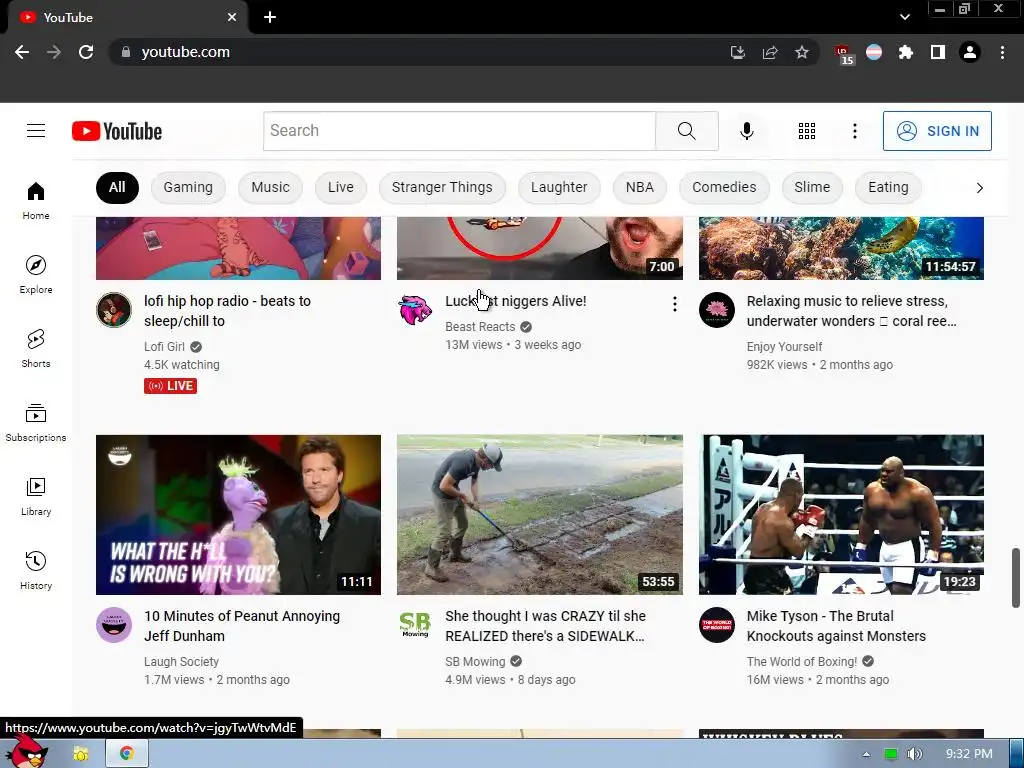Open Enjoy Yourself channel avatar
This screenshot has width=1024, height=768.
tap(716, 310)
